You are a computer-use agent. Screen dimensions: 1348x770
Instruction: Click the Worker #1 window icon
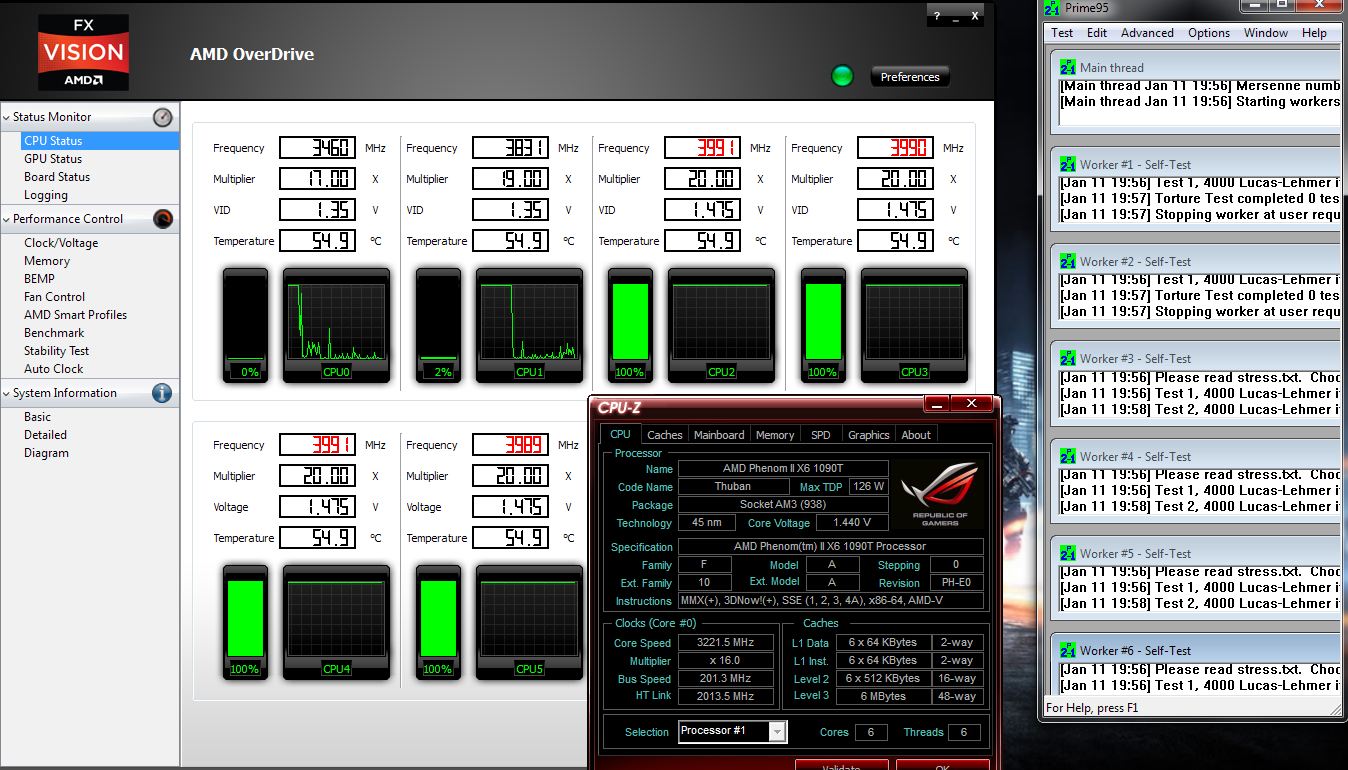pos(1069,164)
